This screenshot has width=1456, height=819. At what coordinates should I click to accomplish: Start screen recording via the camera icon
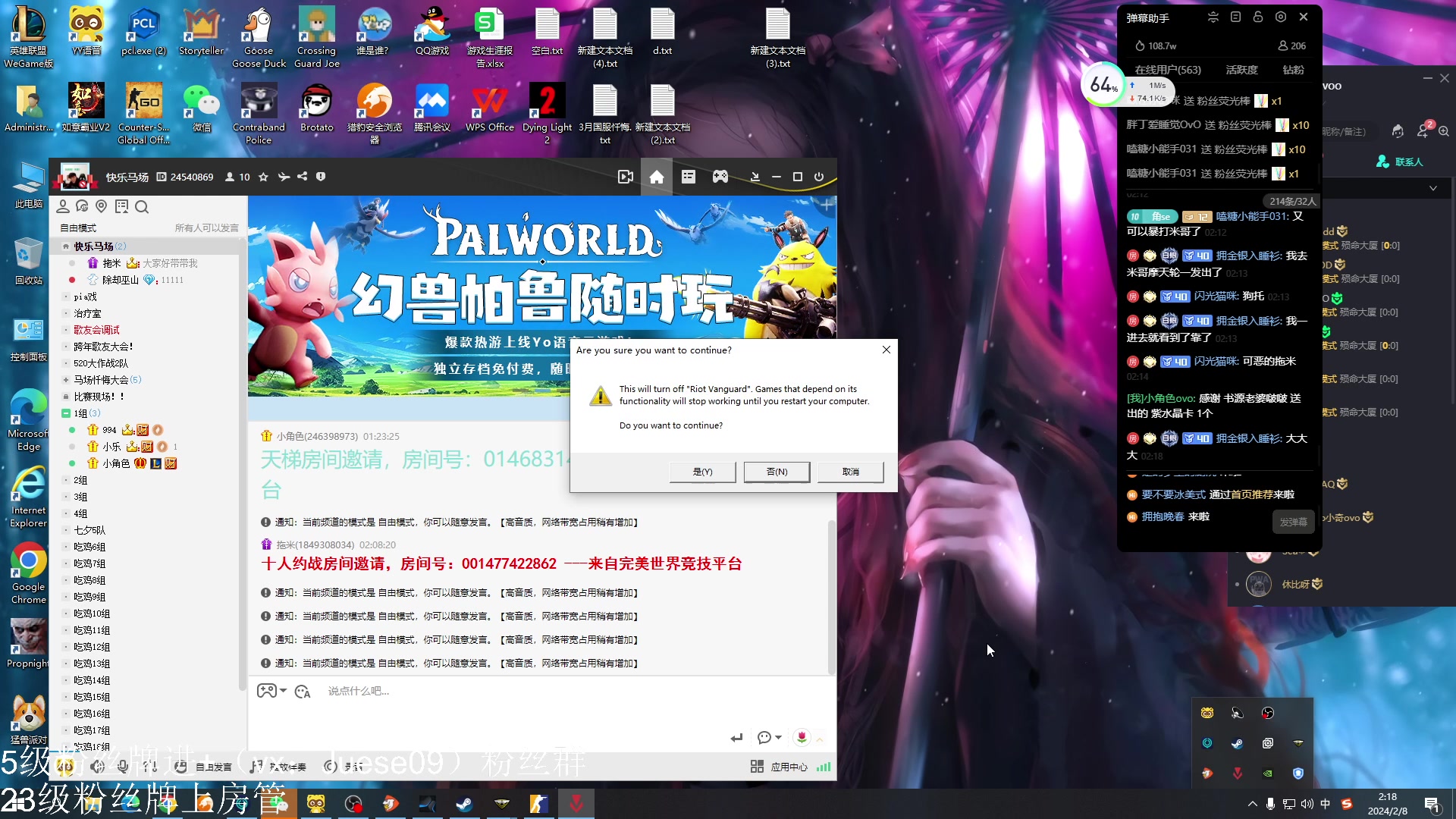626,177
